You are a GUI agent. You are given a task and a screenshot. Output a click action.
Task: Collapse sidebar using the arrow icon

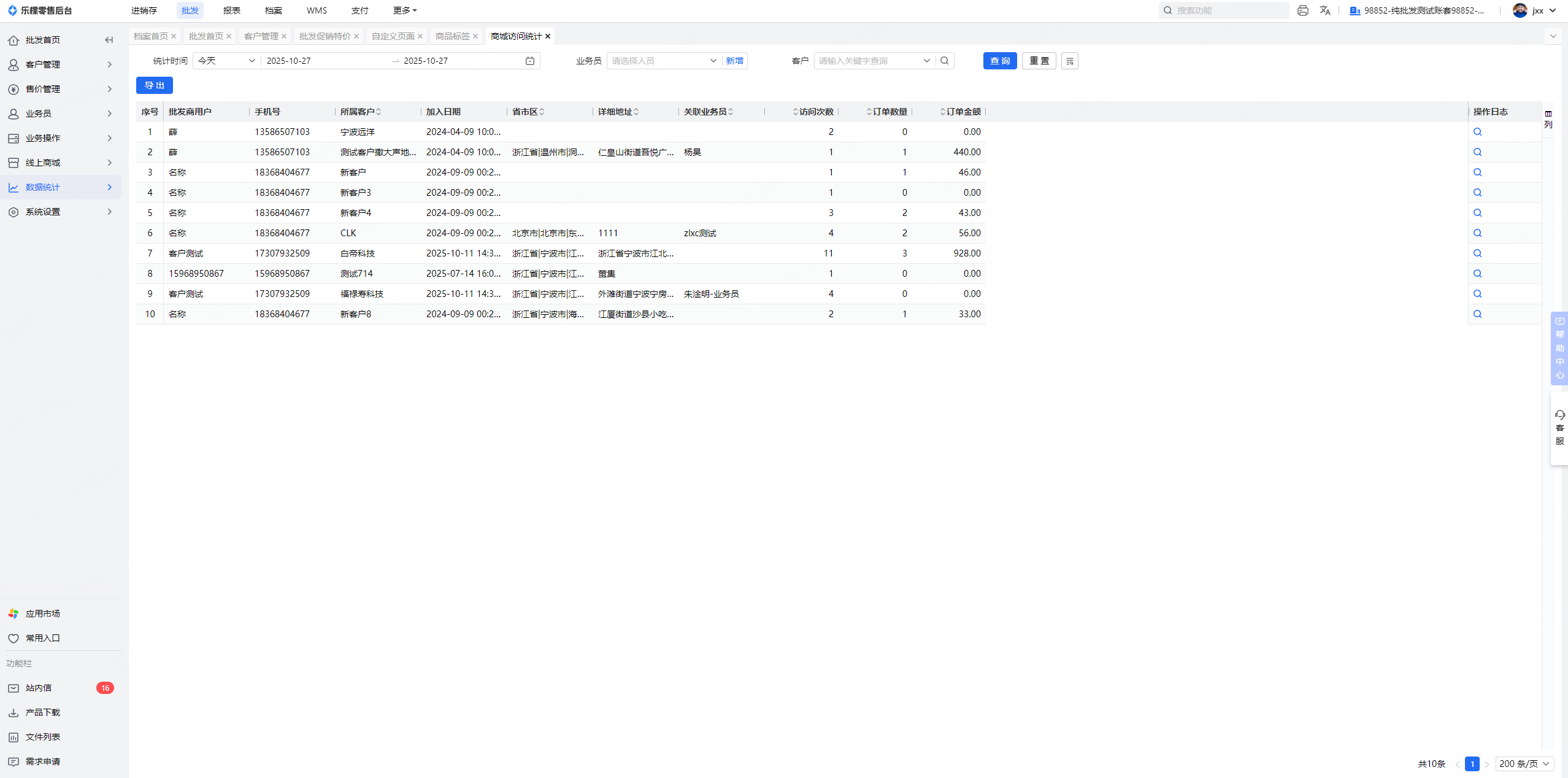coord(109,40)
